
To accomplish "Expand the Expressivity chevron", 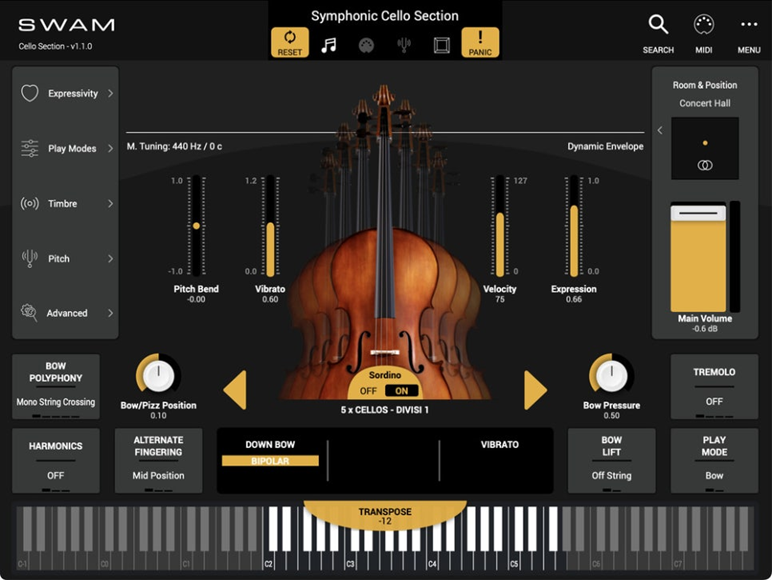I will tap(110, 93).
